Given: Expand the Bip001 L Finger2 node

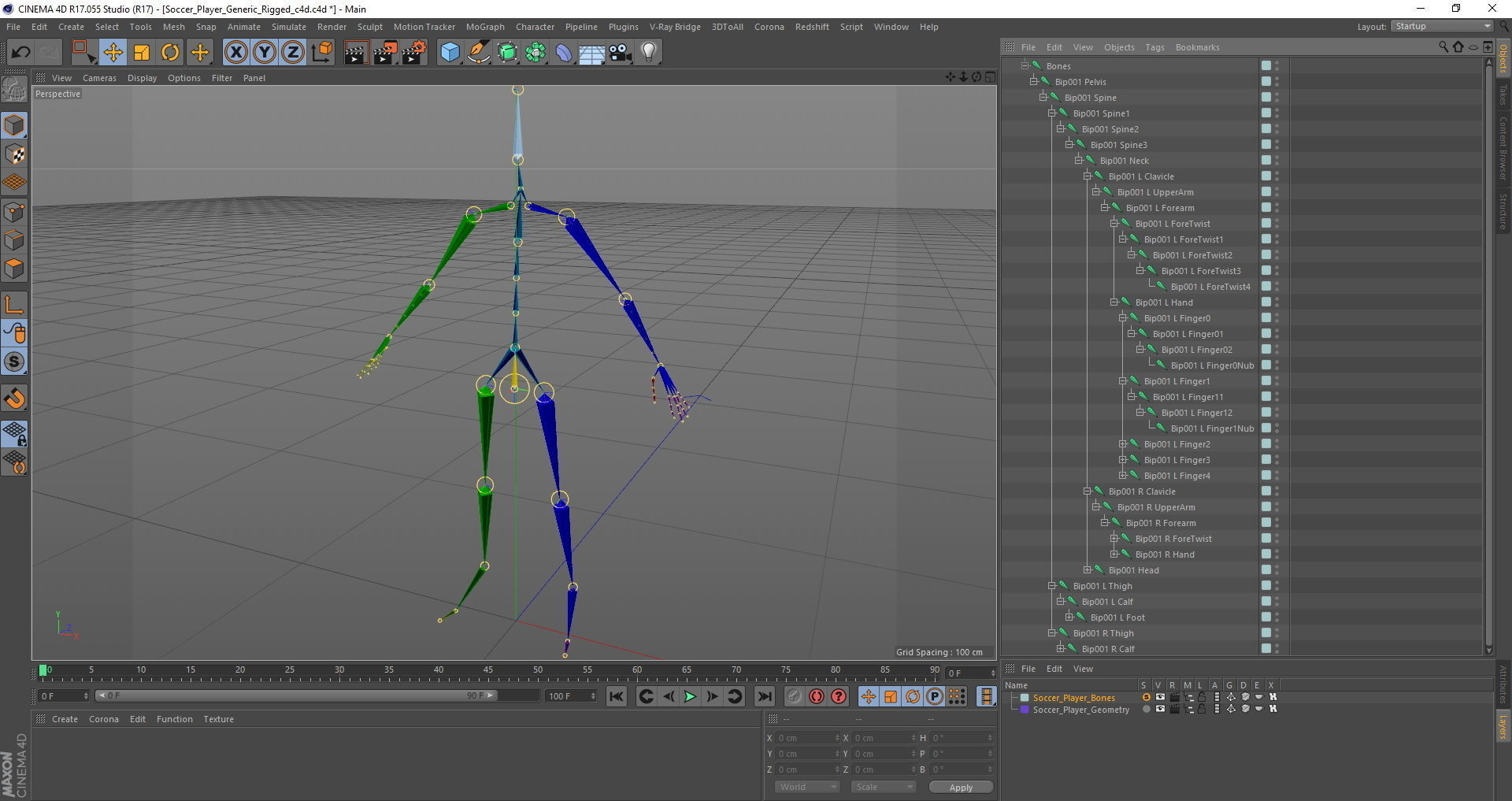Looking at the screenshot, I should tap(1123, 443).
